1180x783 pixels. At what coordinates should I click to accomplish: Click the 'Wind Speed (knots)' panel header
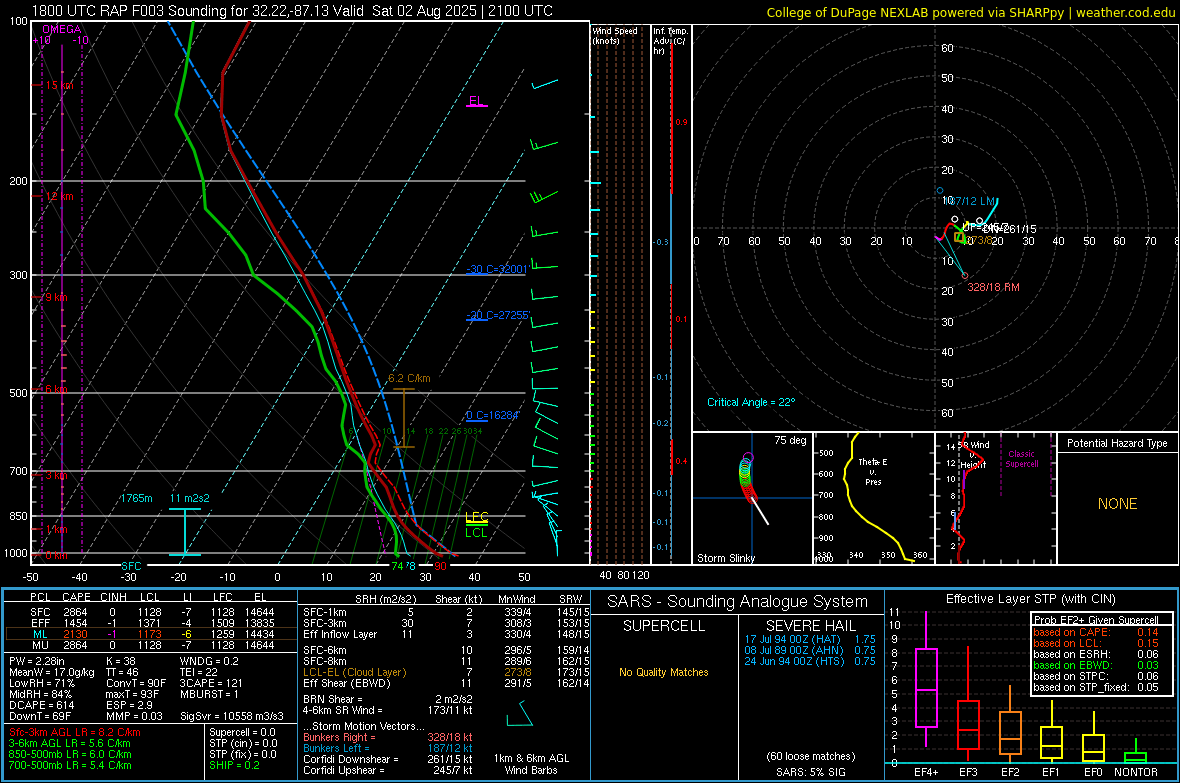click(x=615, y=35)
